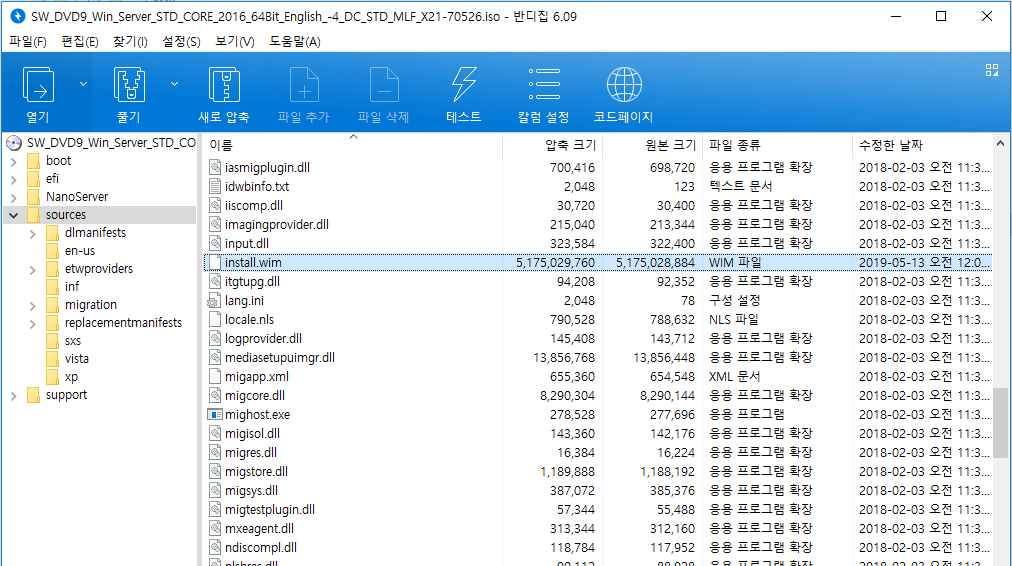
Task: Select the inf folder in tree
Action: click(72, 287)
